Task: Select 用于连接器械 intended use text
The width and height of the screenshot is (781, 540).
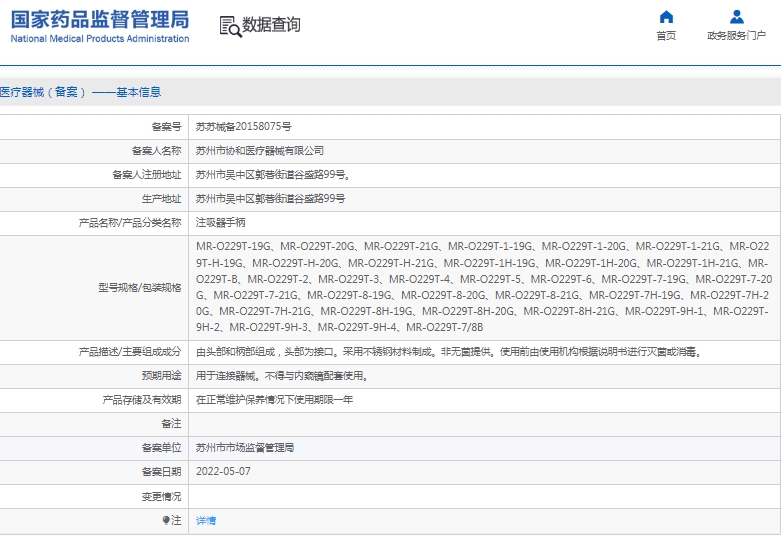Action: click(282, 376)
